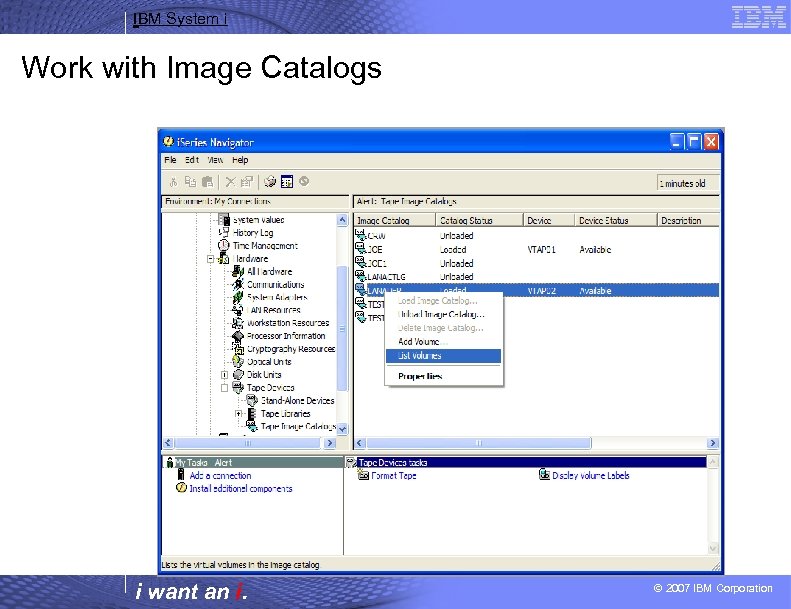The height and width of the screenshot is (609, 791).
Task: Click catalog list horizontal scroll left arrow
Action: point(359,443)
